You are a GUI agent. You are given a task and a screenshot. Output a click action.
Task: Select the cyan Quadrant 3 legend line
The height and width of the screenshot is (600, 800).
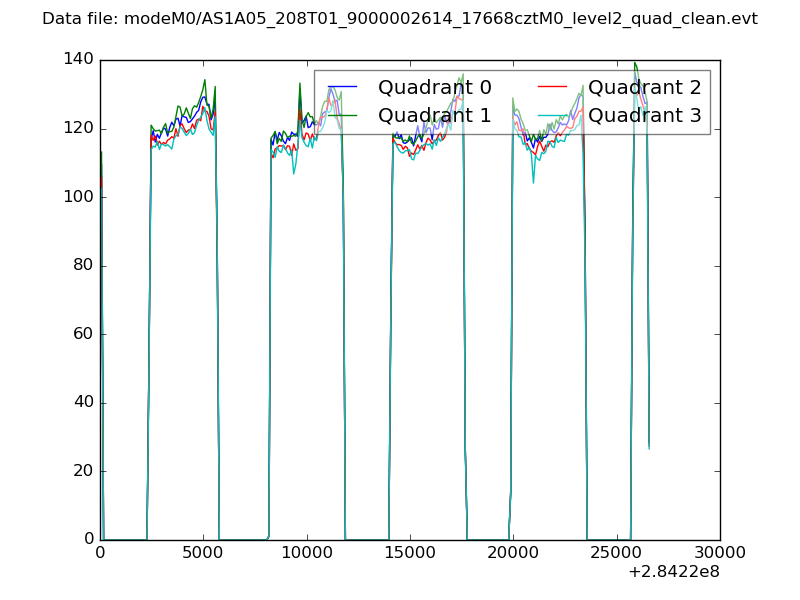[552, 116]
